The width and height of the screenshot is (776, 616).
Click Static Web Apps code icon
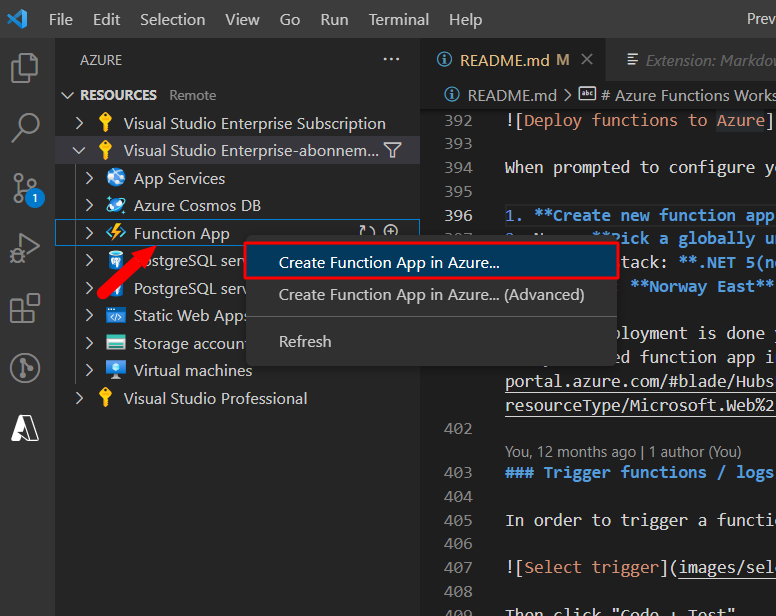116,315
